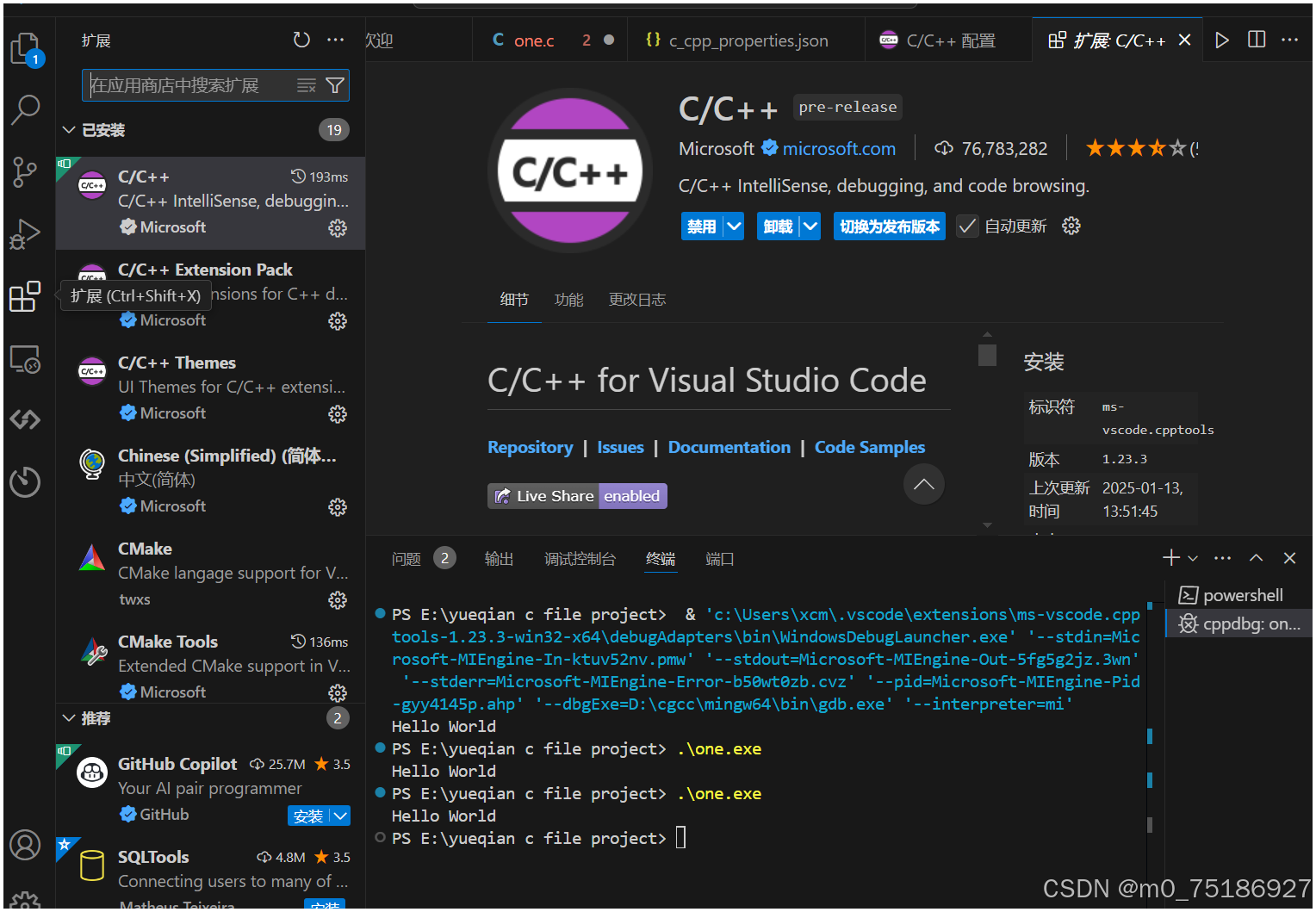Viewport: 1316px width, 912px height.
Task: Open the Code Samples link
Action: pos(870,447)
